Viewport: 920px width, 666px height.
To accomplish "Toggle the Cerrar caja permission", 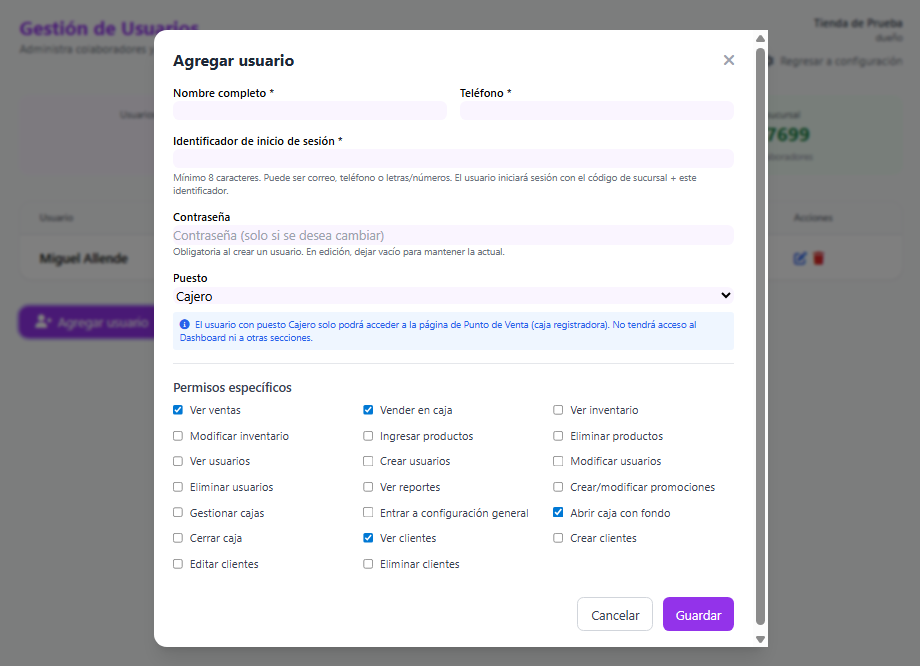I will [178, 538].
